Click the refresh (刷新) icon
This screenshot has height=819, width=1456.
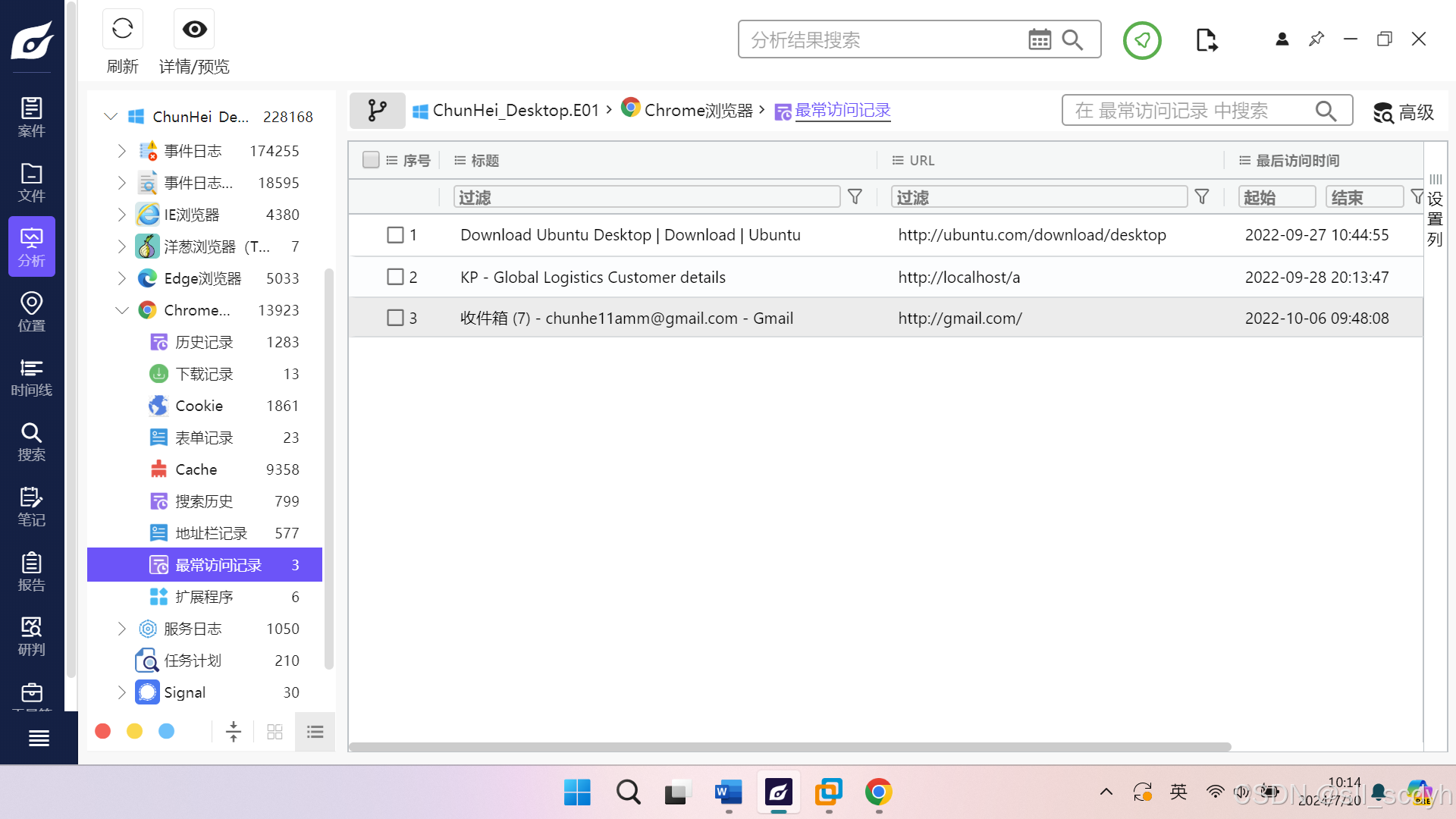pyautogui.click(x=122, y=30)
